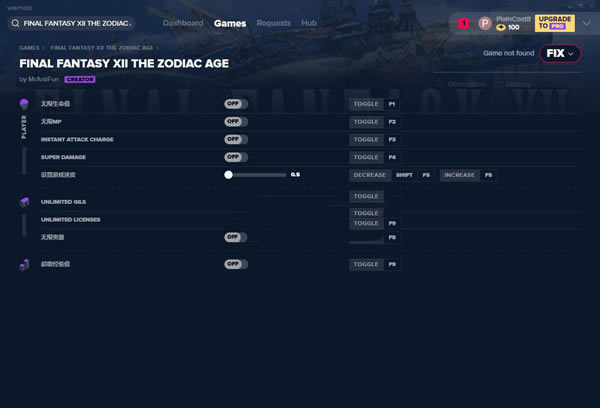600x408 pixels.
Task: Click the UNLIMITED LICENSES label
Action: click(x=71, y=219)
